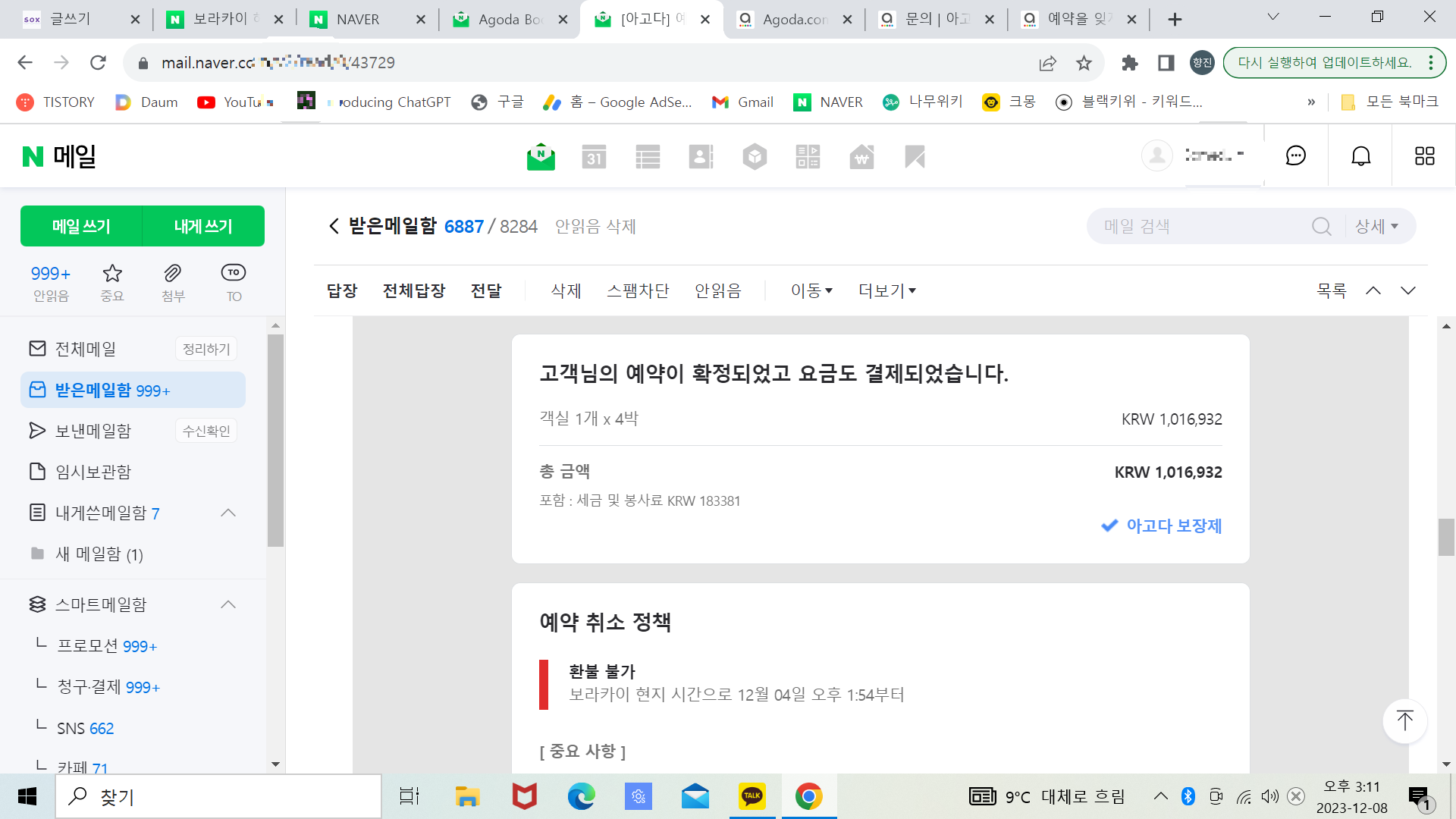The image size is (1456, 819).
Task: Open the Naver Calendar icon
Action: 594,157
